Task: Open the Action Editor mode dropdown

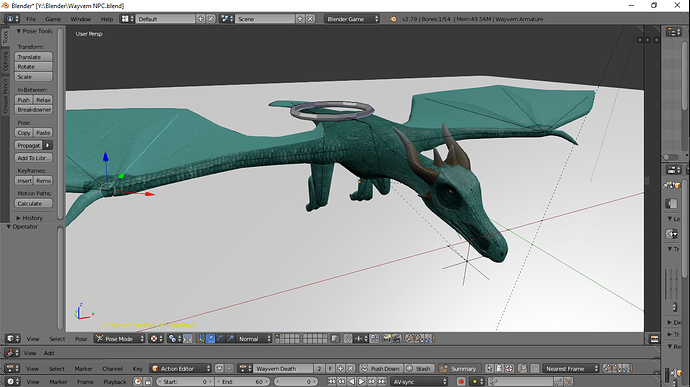Action: click(180, 369)
